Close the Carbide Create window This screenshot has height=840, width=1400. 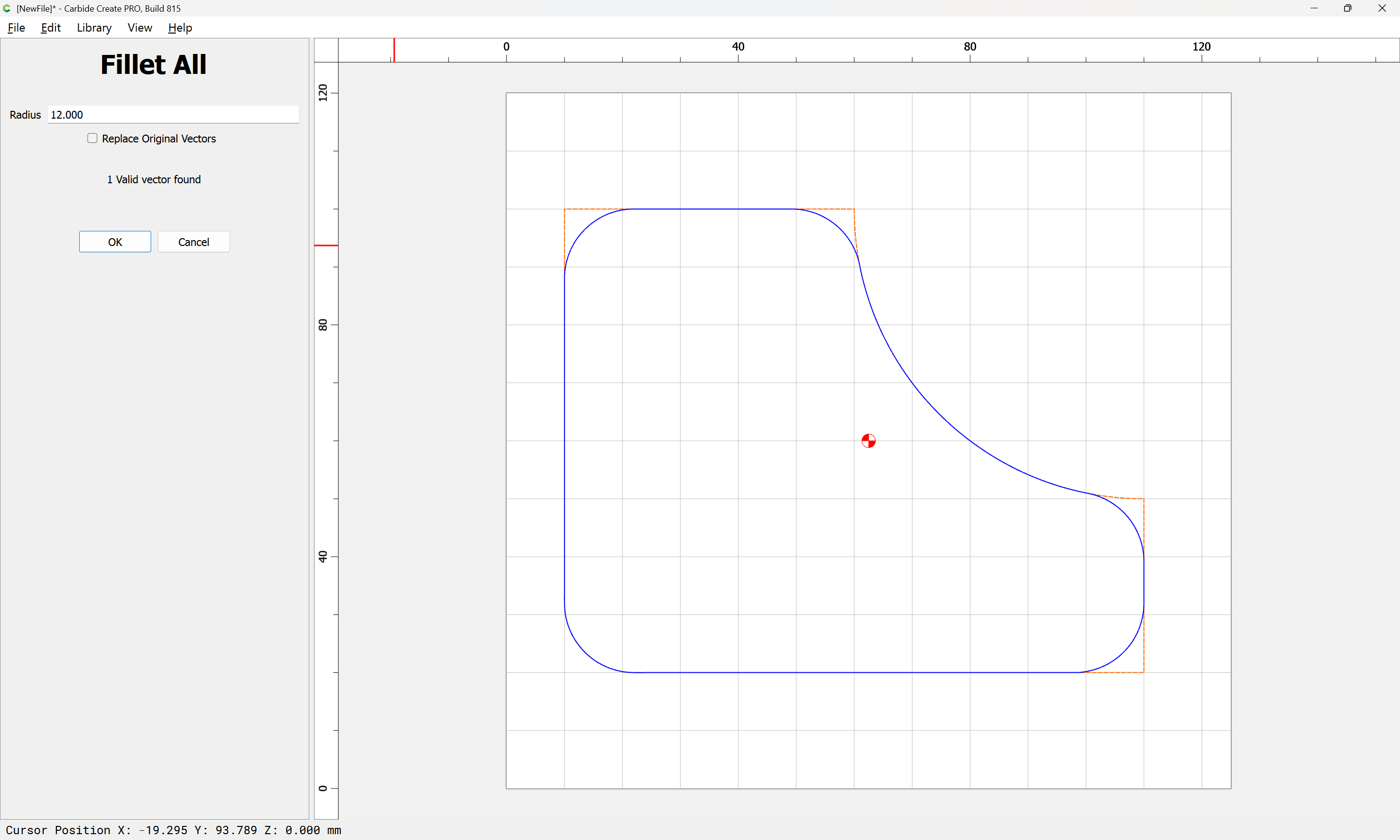[x=1382, y=8]
